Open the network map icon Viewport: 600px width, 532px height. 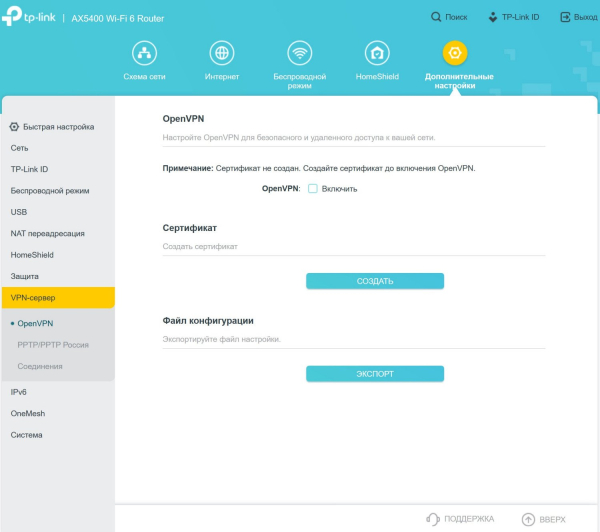point(144,53)
